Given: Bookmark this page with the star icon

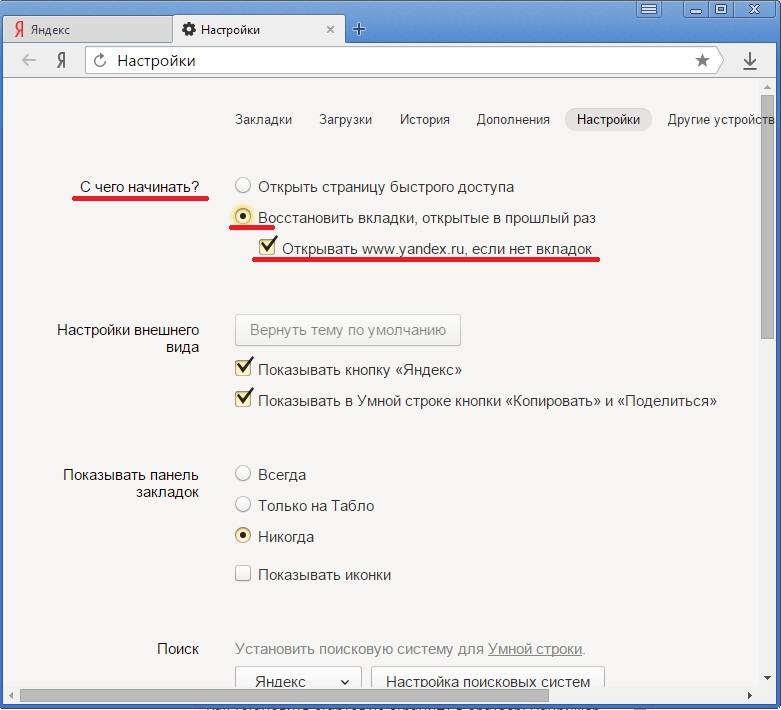Looking at the screenshot, I should [702, 60].
